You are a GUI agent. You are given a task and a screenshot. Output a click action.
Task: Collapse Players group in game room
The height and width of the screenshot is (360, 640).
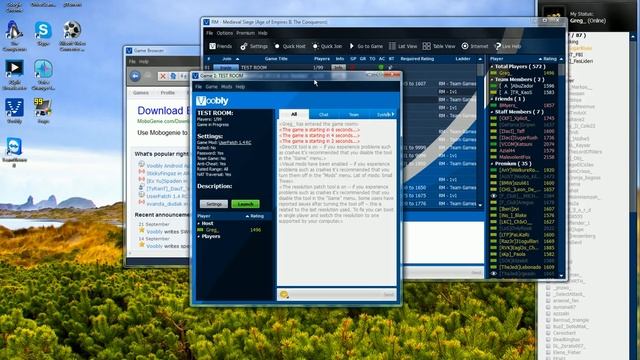[x=199, y=236]
